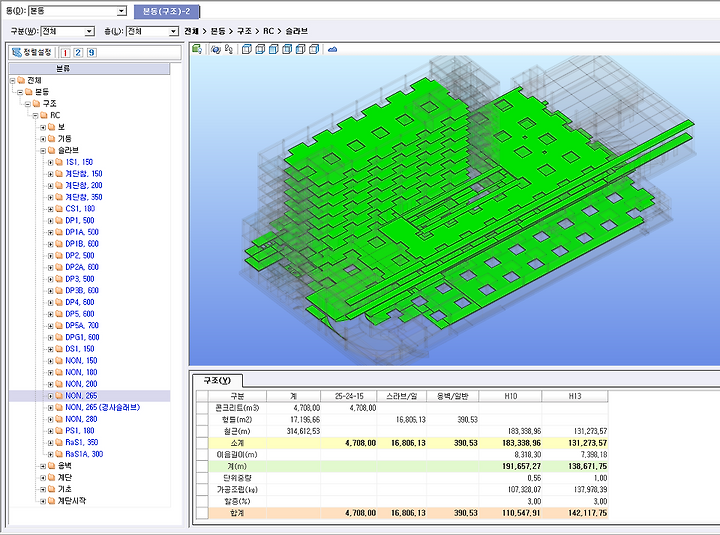Image resolution: width=720 pixels, height=535 pixels.
Task: Click the 스라브/일 column header
Action: pyautogui.click(x=401, y=396)
